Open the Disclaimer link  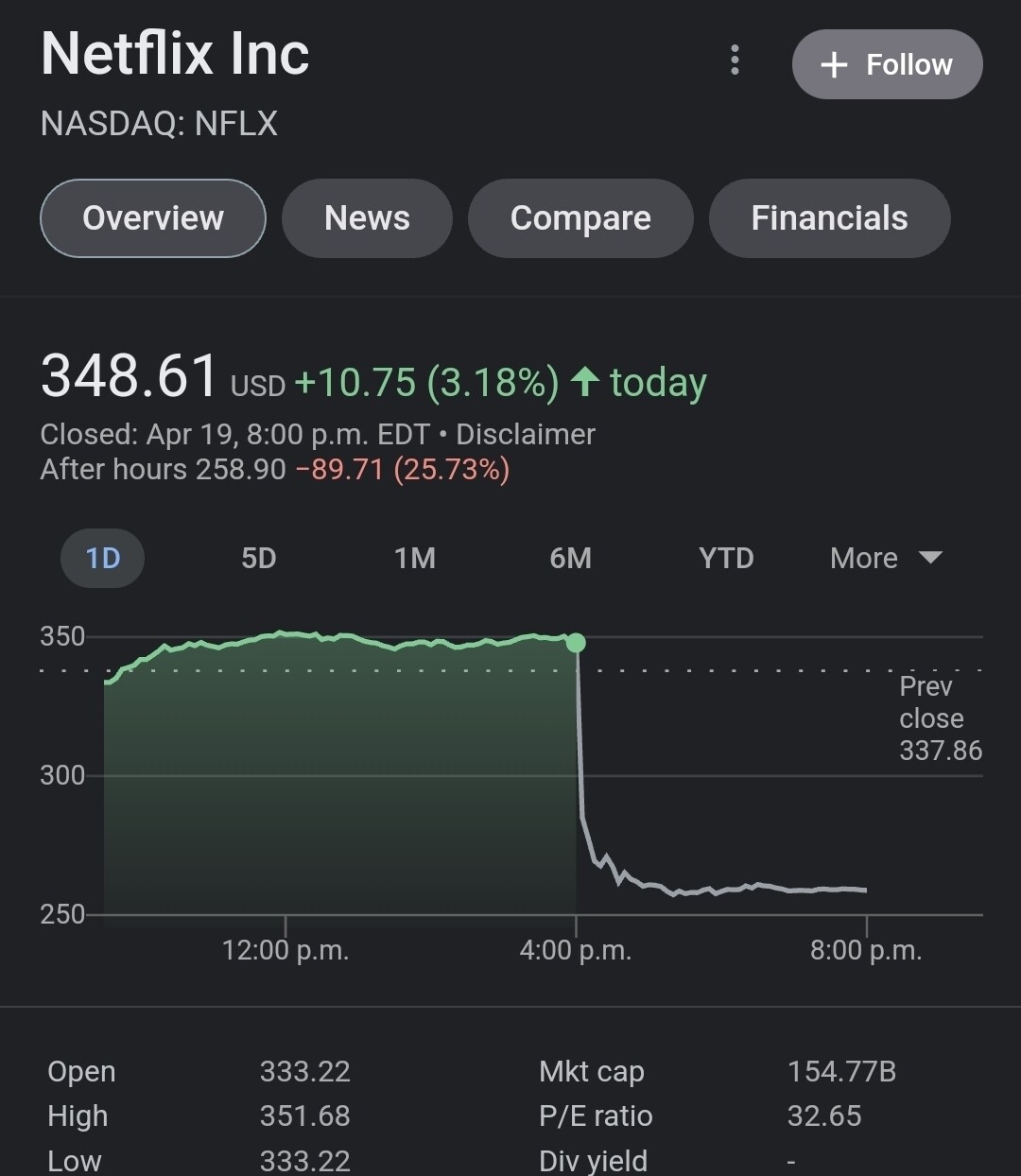(526, 434)
